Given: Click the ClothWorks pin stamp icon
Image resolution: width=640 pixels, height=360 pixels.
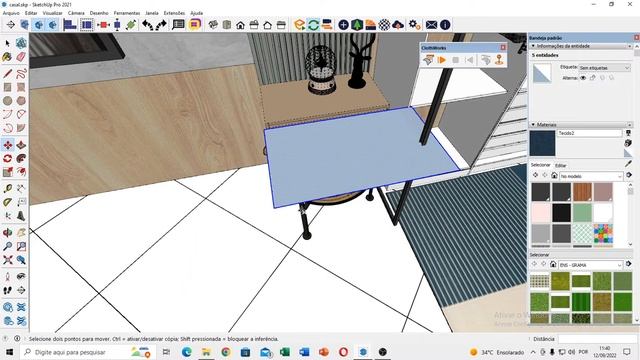Looking at the screenshot, I should coord(499,60).
